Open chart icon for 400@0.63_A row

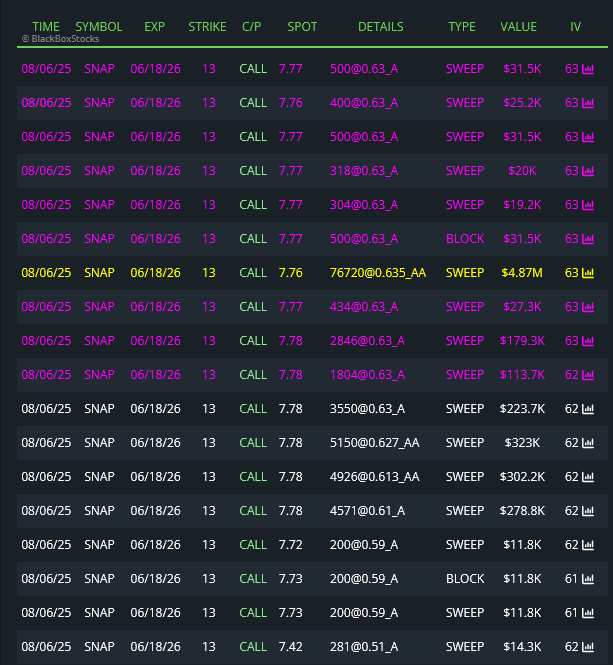[x=588, y=103]
